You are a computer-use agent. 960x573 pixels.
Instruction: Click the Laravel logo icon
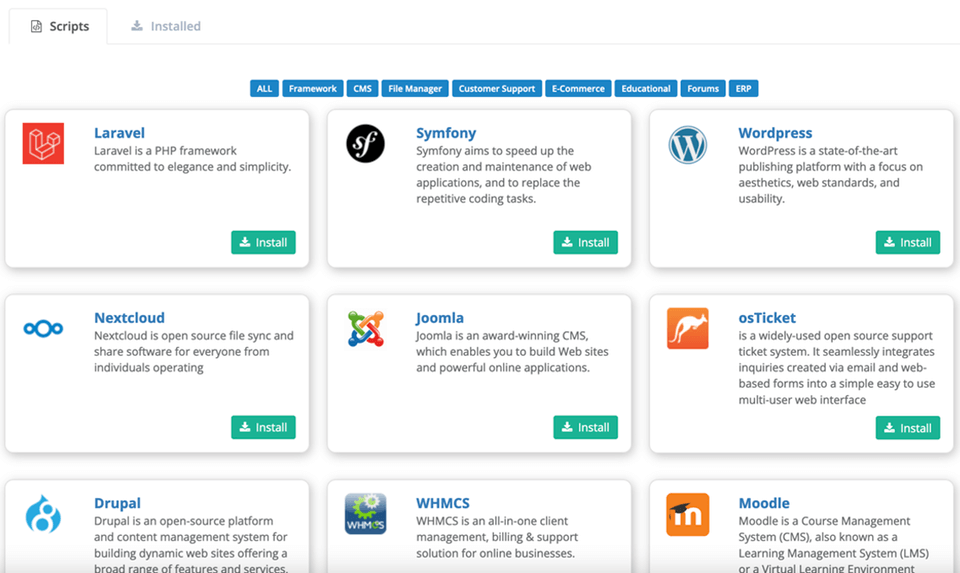tap(43, 143)
